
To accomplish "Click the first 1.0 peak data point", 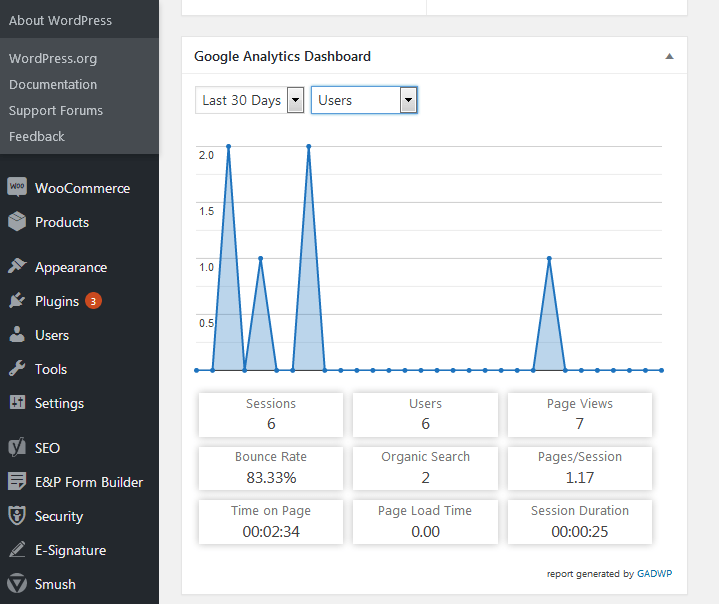I will (x=260, y=258).
